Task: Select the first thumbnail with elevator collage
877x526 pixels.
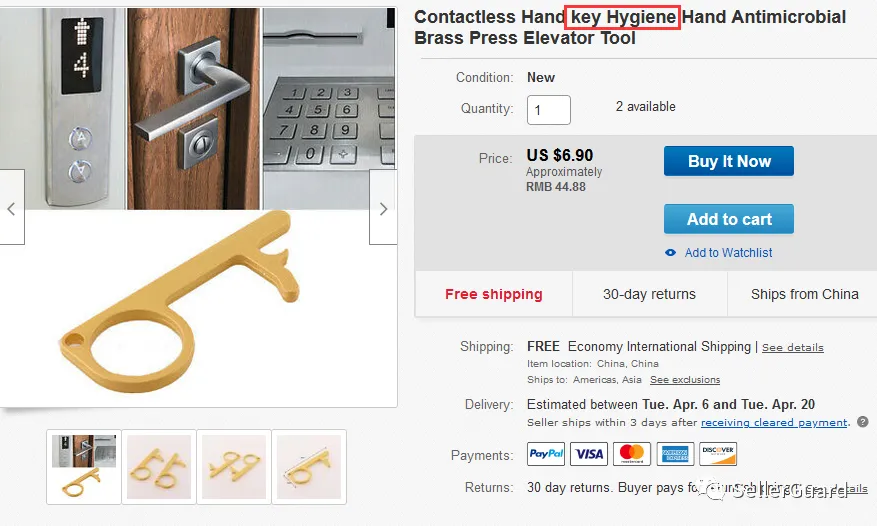Action: pyautogui.click(x=84, y=467)
